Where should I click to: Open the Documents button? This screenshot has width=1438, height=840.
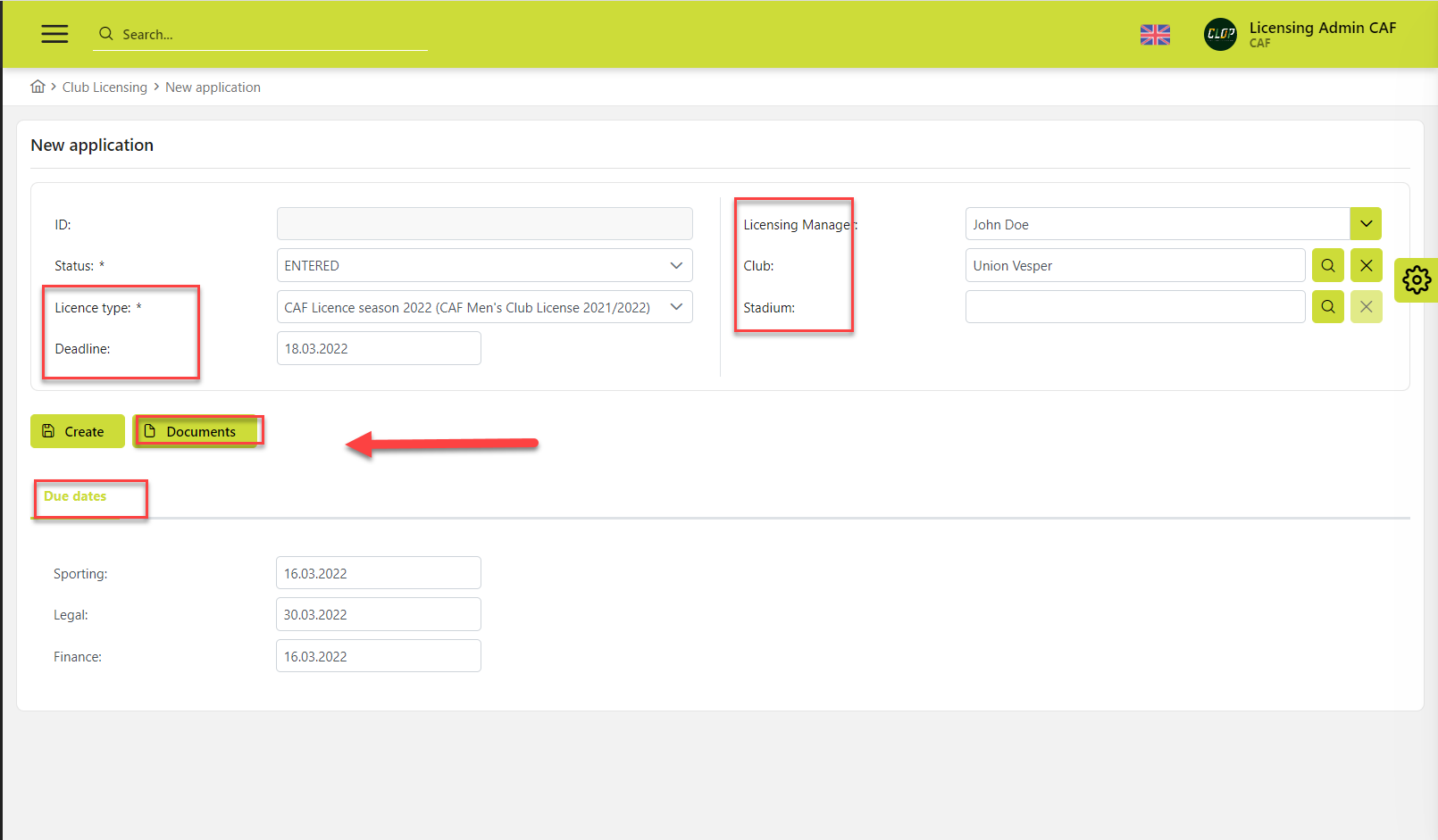196,432
